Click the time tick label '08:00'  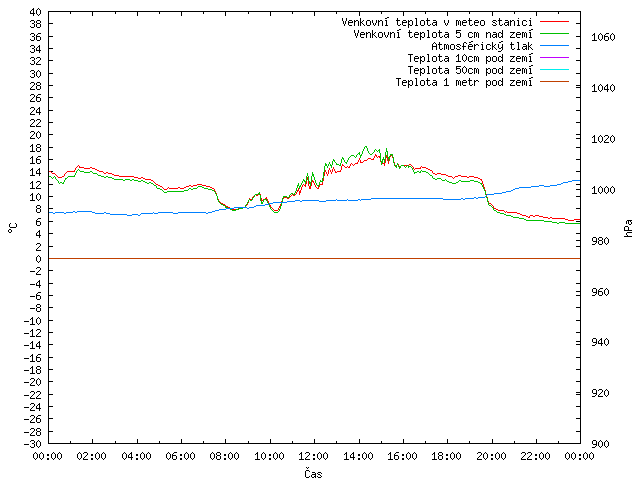[x=225, y=456]
